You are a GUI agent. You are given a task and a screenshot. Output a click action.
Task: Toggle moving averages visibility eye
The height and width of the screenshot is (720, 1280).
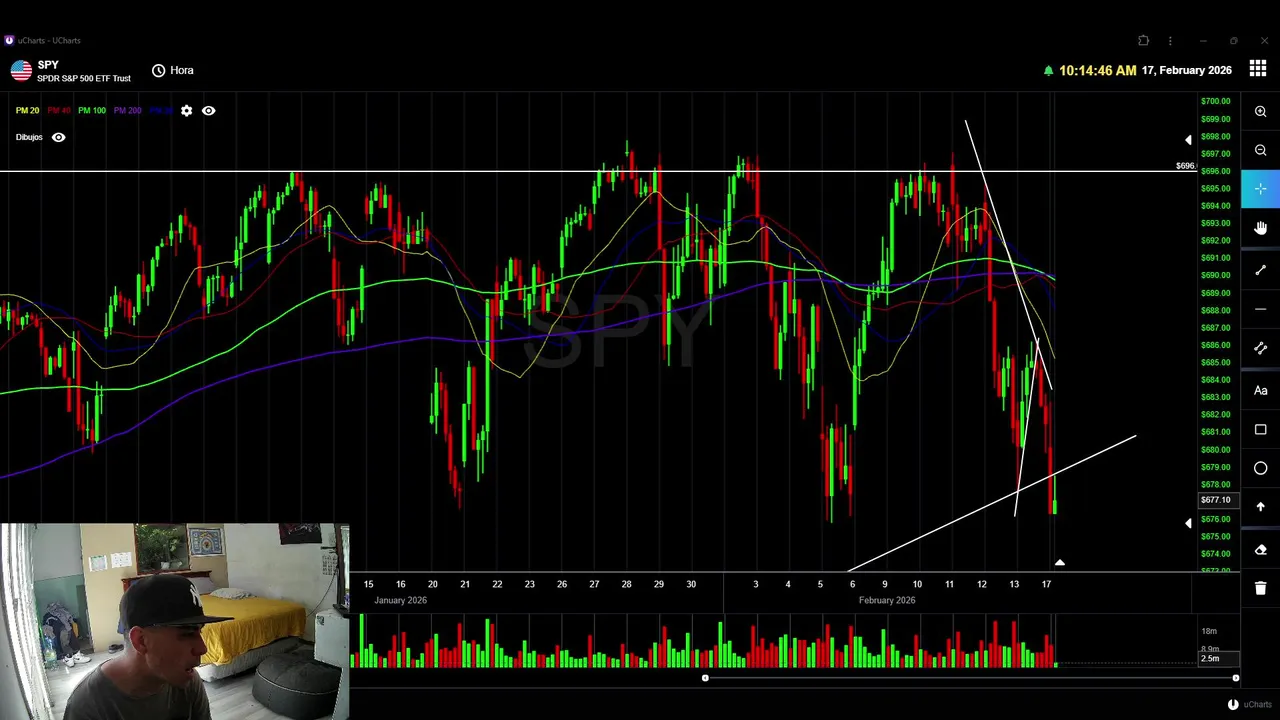click(208, 111)
